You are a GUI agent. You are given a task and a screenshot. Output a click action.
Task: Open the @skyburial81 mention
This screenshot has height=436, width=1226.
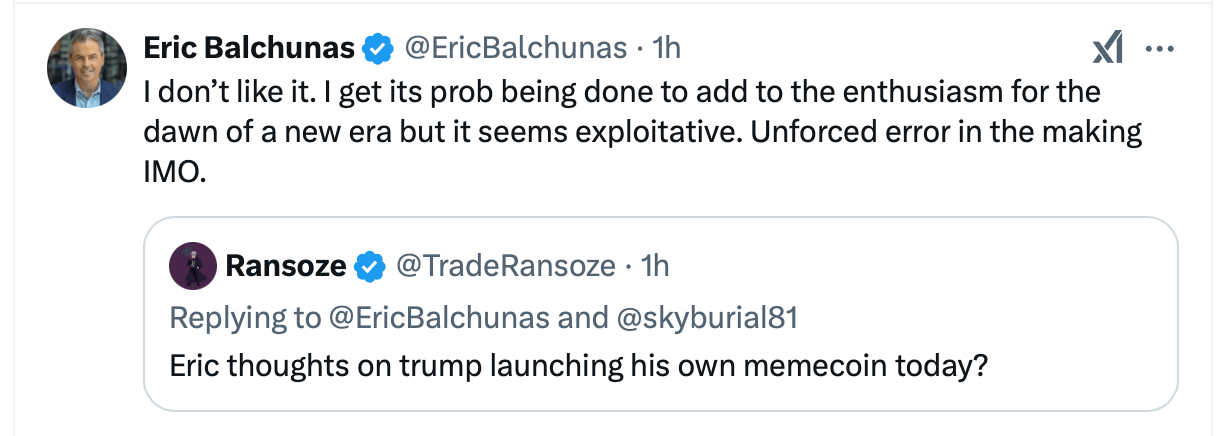pyautogui.click(x=698, y=317)
